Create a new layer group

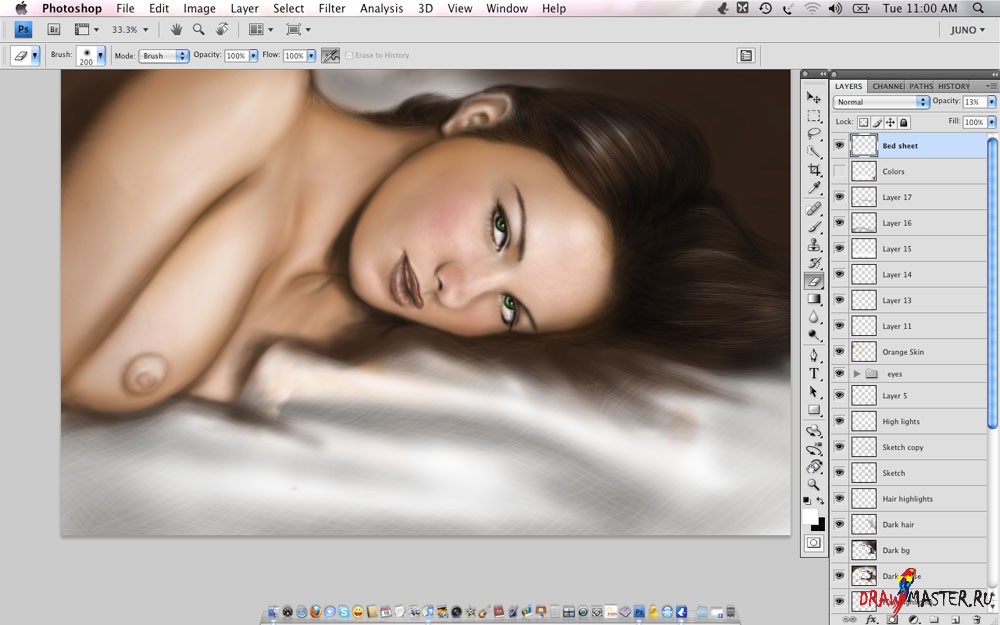934,619
